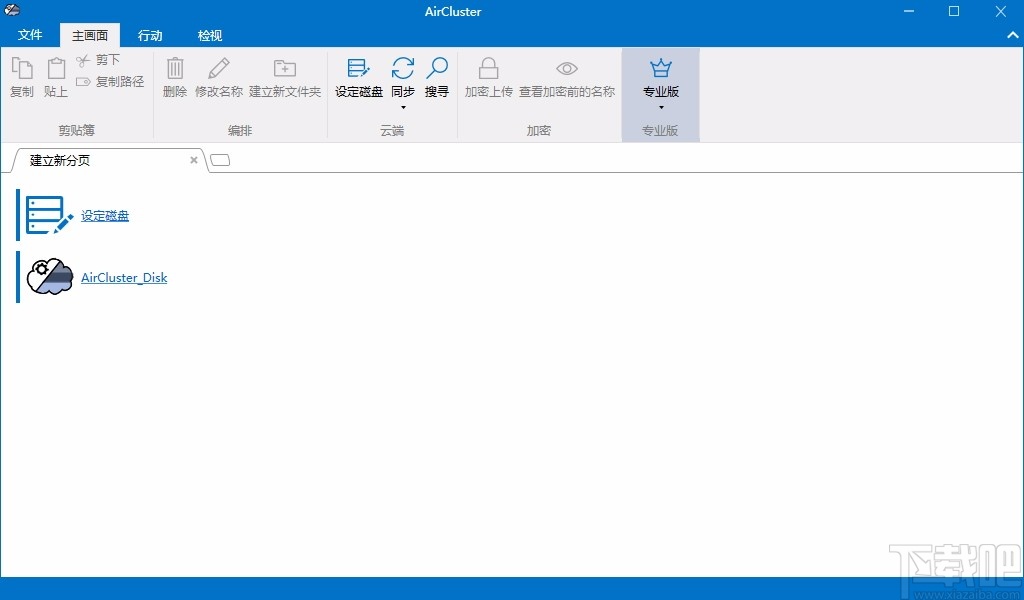Click the 同步 (Sync) icon
Viewport: 1024px width, 600px height.
coord(403,70)
